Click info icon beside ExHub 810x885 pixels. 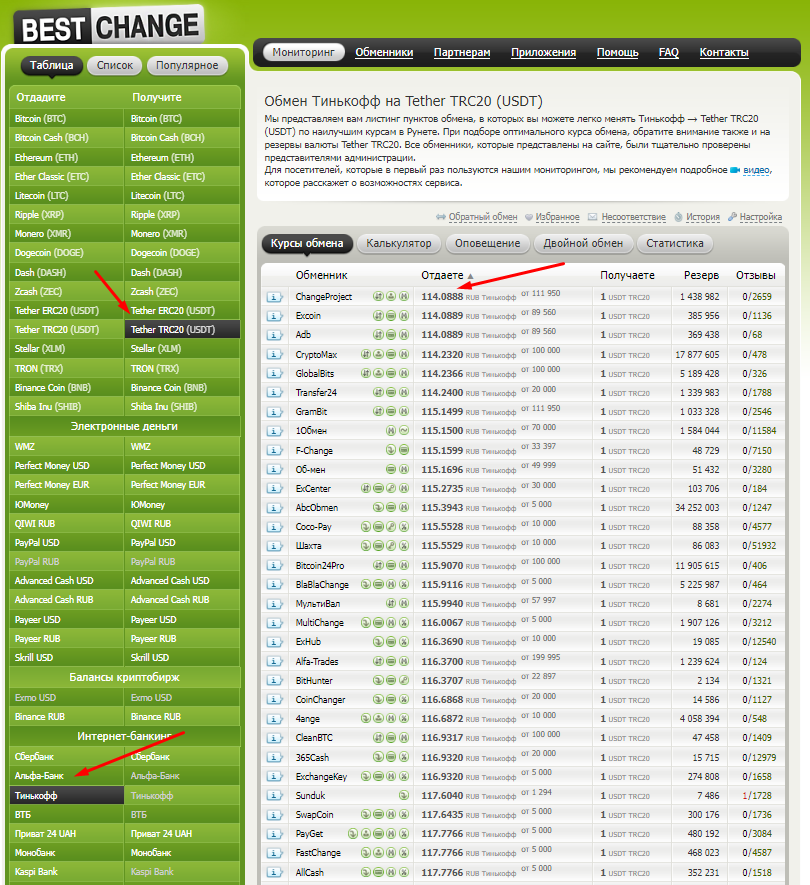(x=274, y=642)
